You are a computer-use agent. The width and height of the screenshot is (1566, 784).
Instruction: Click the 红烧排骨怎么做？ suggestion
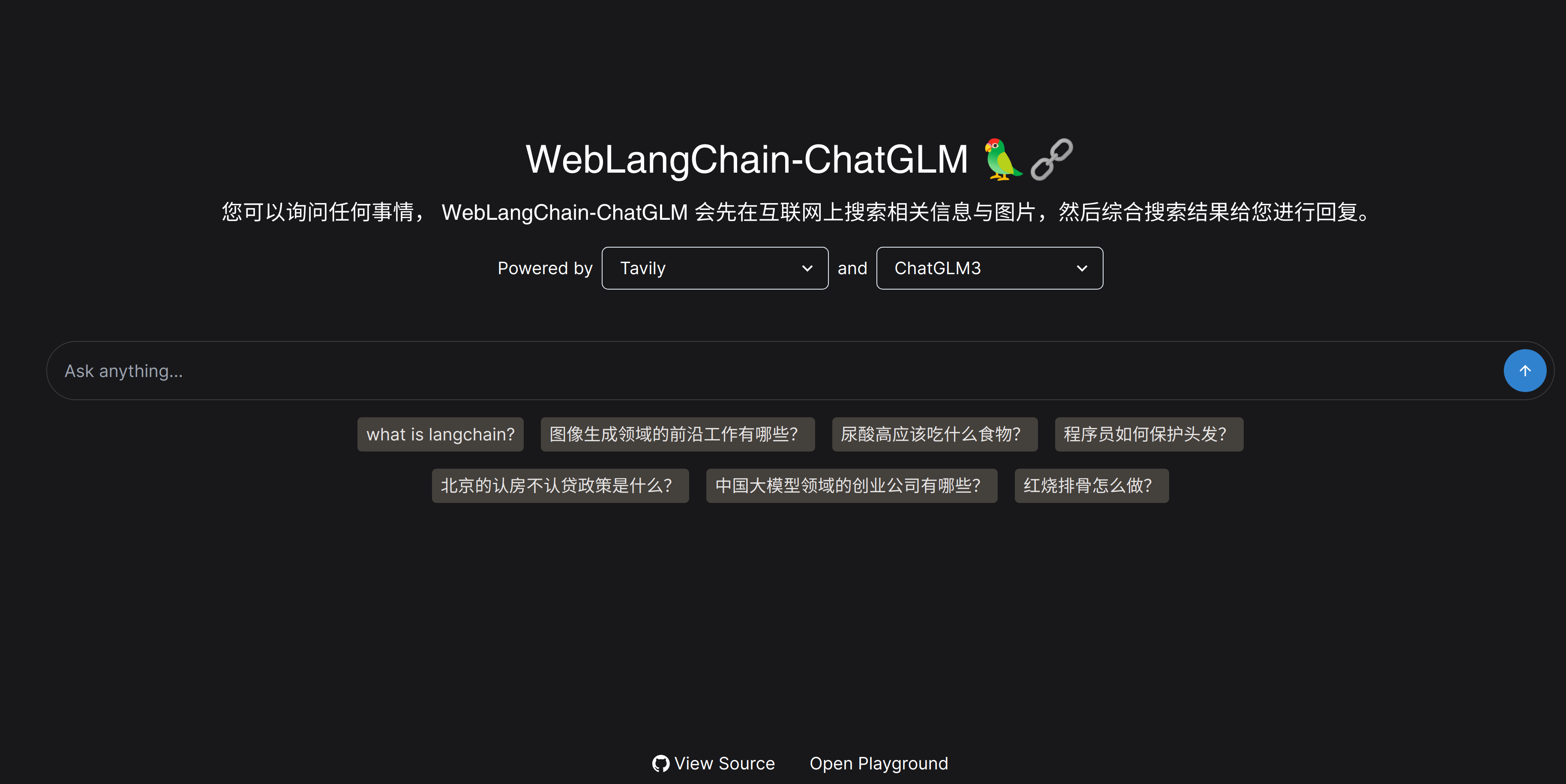(x=1089, y=485)
